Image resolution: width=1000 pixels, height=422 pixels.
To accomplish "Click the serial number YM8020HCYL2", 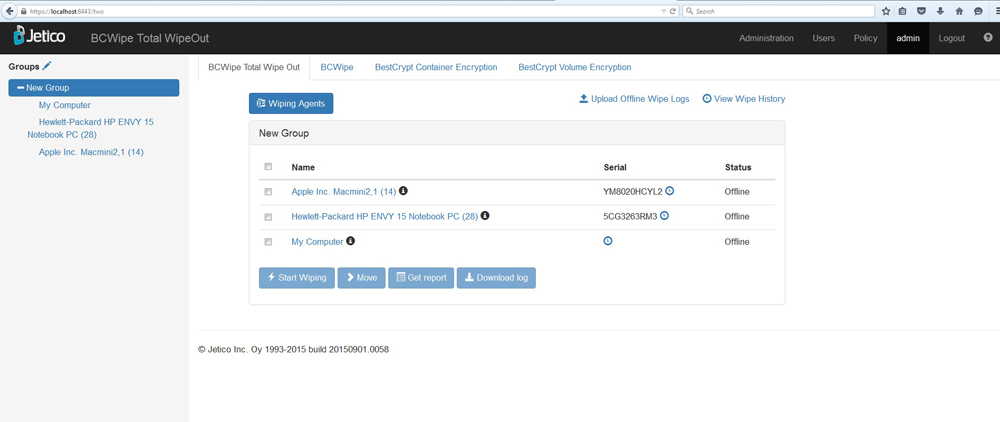I will pyautogui.click(x=633, y=191).
